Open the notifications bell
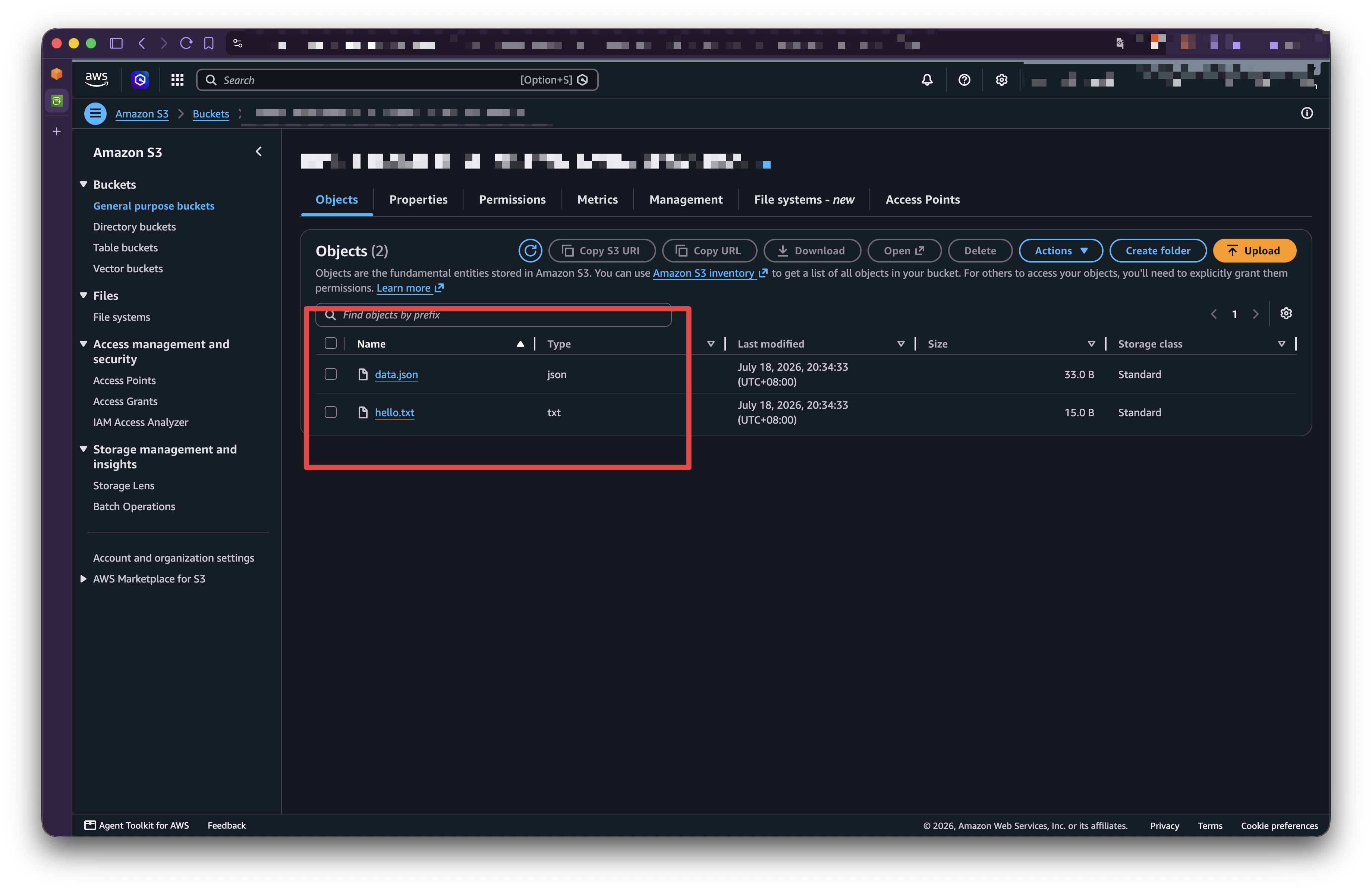 tap(927, 80)
